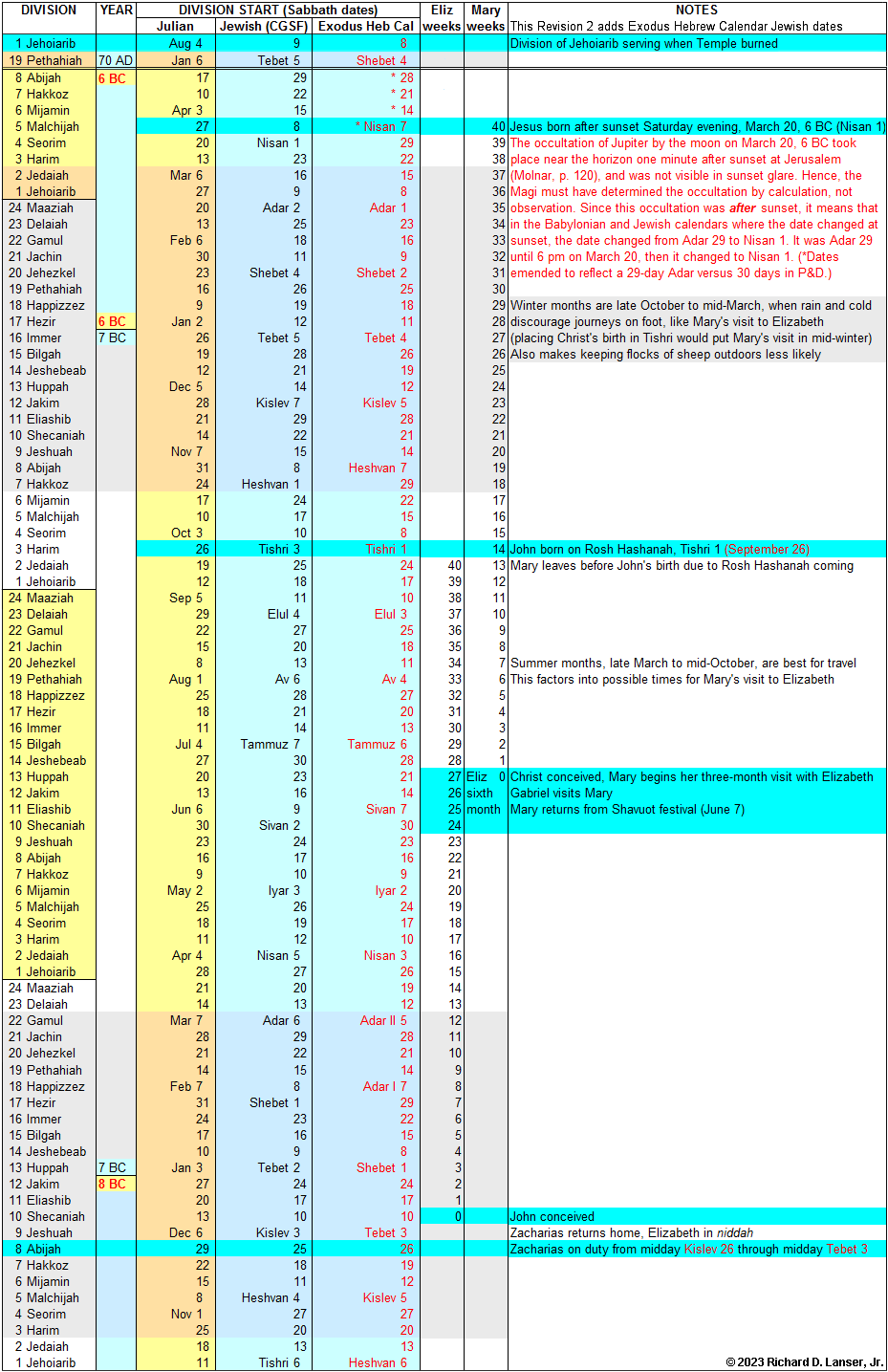Click the DIVISION column header
The height and width of the screenshot is (1372, 888).
(x=49, y=11)
